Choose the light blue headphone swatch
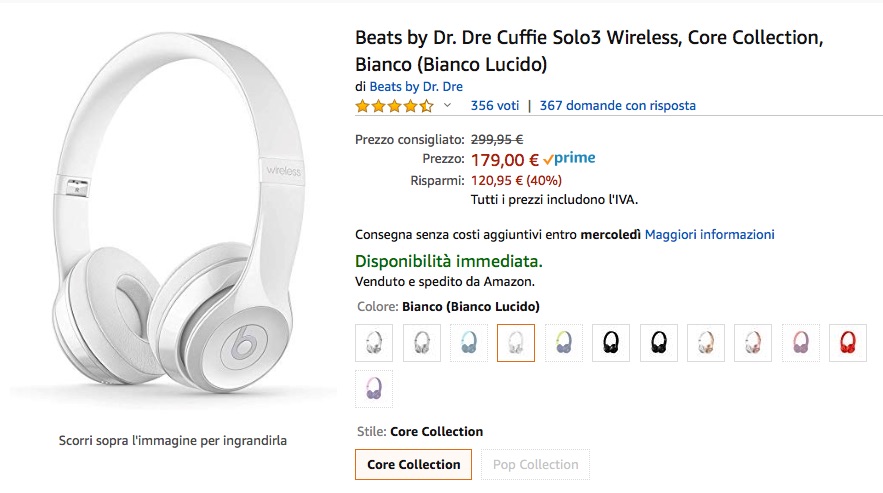The image size is (883, 493). pyautogui.click(x=468, y=343)
